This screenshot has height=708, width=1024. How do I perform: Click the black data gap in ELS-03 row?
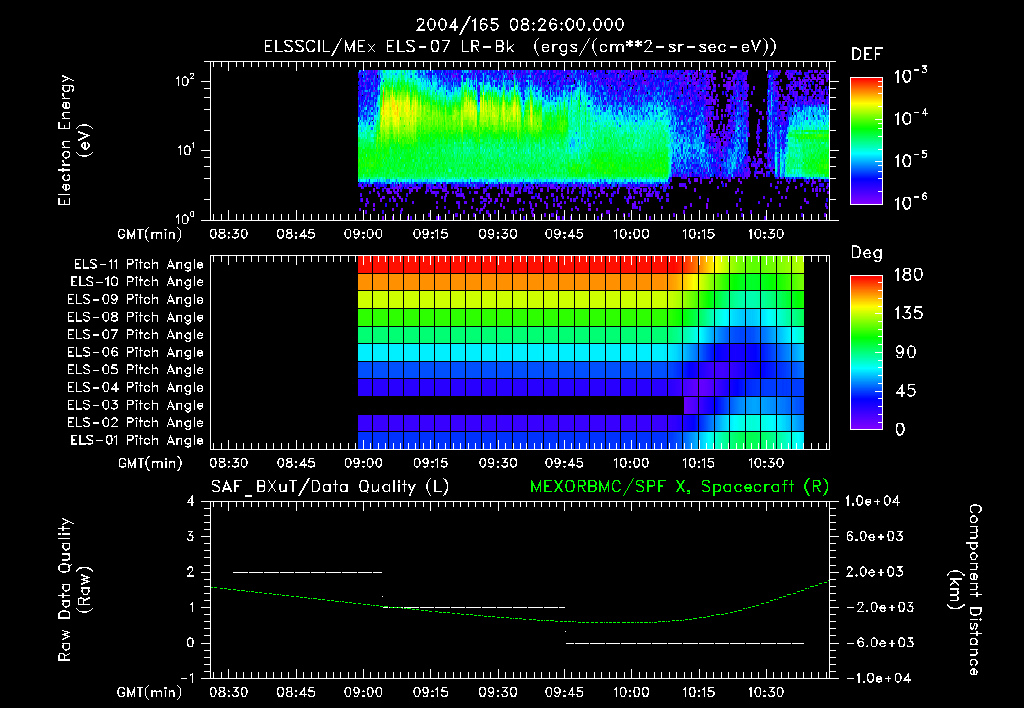click(520, 405)
